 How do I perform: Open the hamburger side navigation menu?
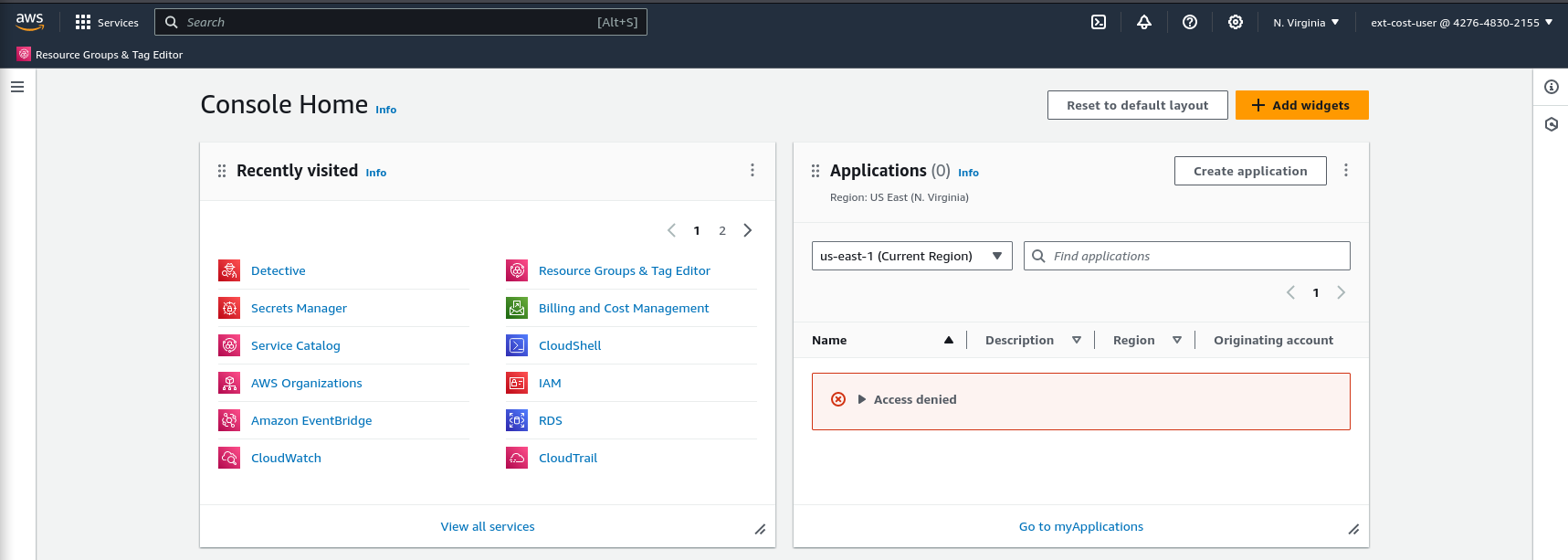tap(17, 87)
